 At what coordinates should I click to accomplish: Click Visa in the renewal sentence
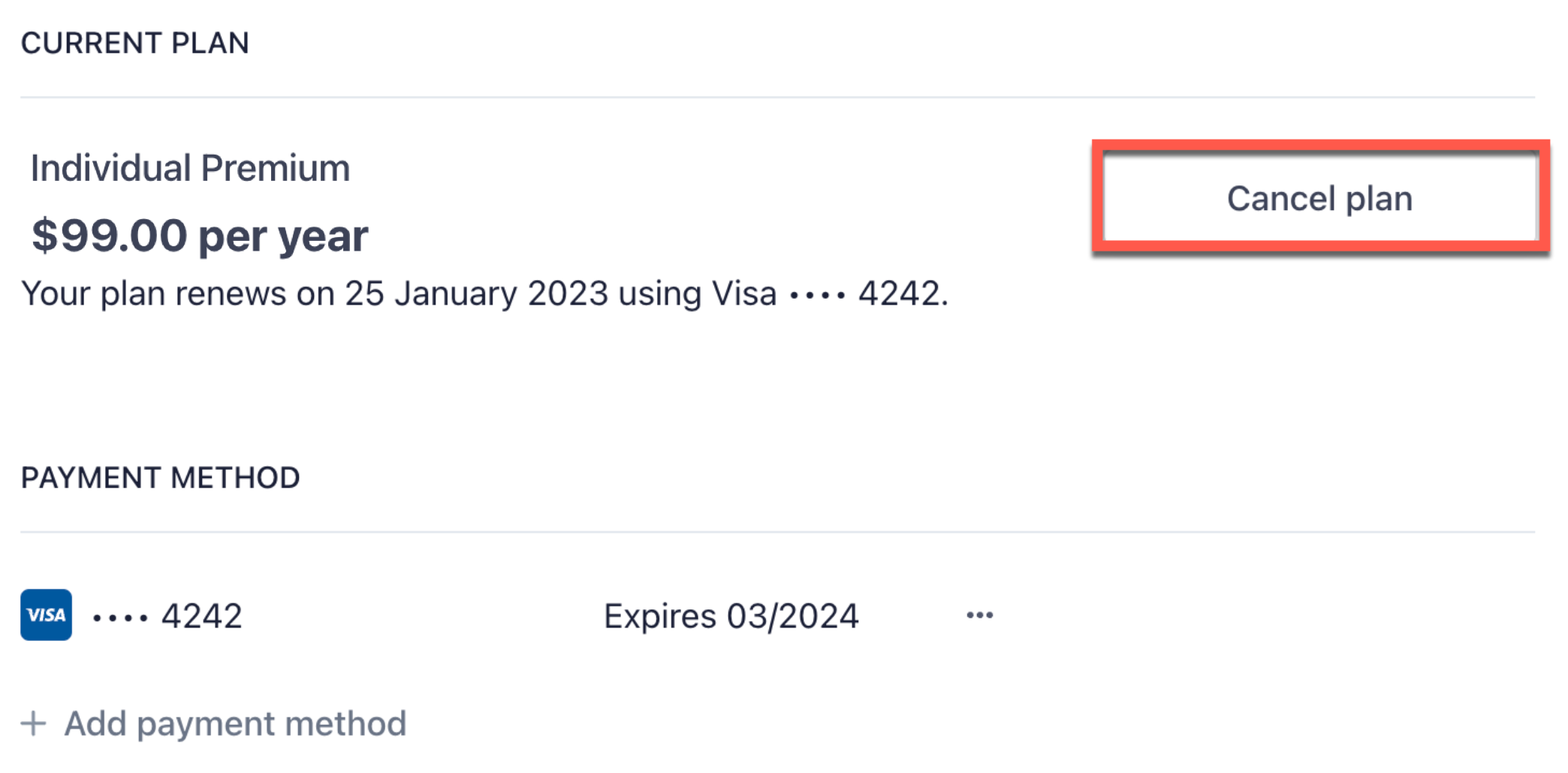[x=744, y=293]
